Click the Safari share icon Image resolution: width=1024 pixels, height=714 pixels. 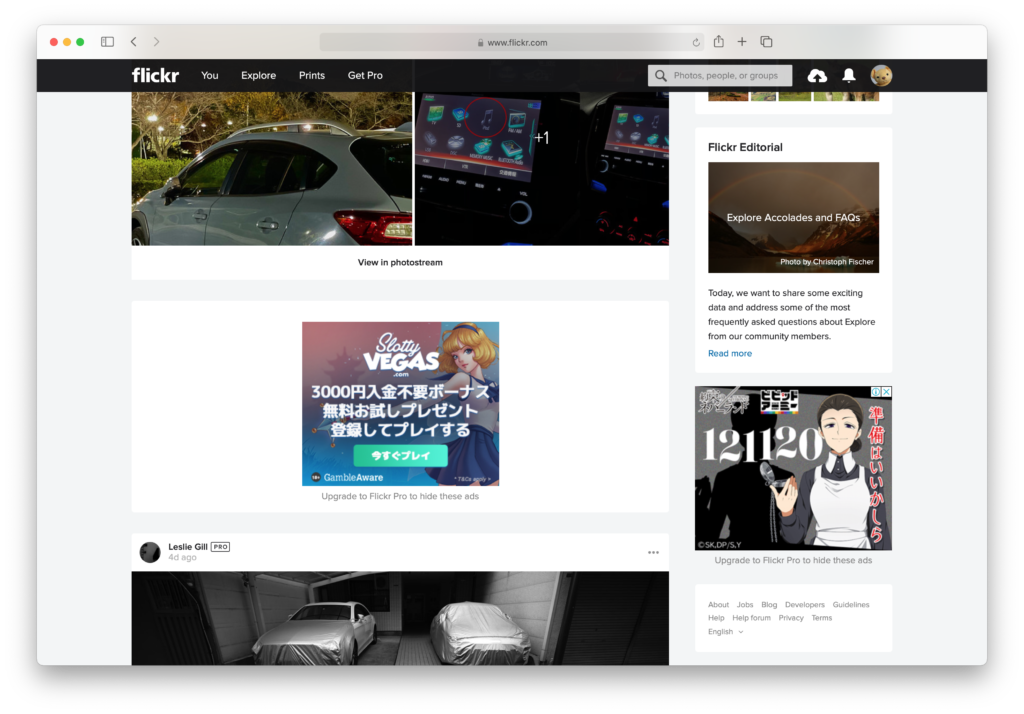tap(718, 42)
